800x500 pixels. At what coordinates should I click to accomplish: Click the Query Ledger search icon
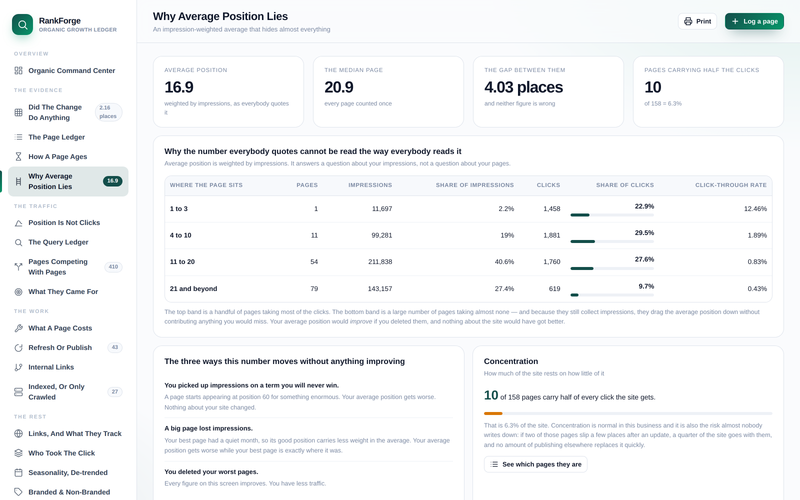[18, 242]
